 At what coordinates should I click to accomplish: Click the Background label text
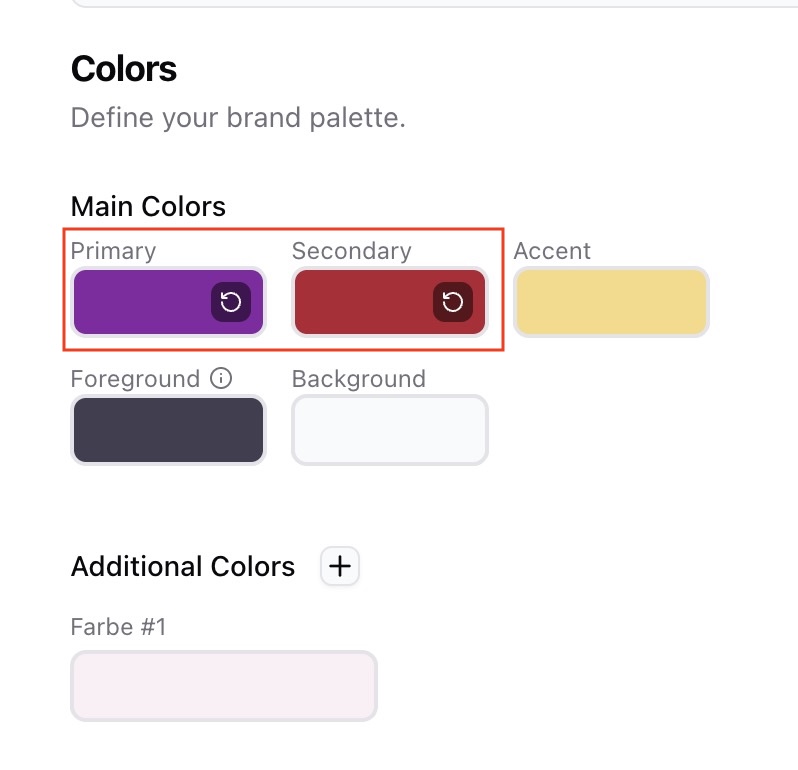tap(358, 379)
